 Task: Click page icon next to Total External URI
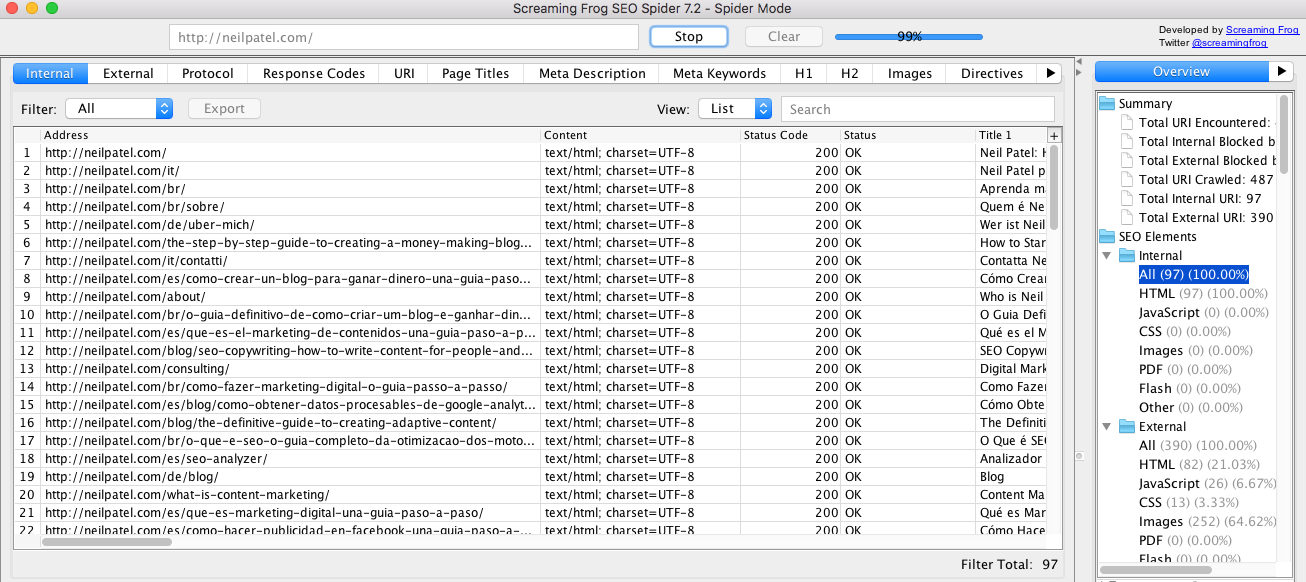[x=1127, y=218]
